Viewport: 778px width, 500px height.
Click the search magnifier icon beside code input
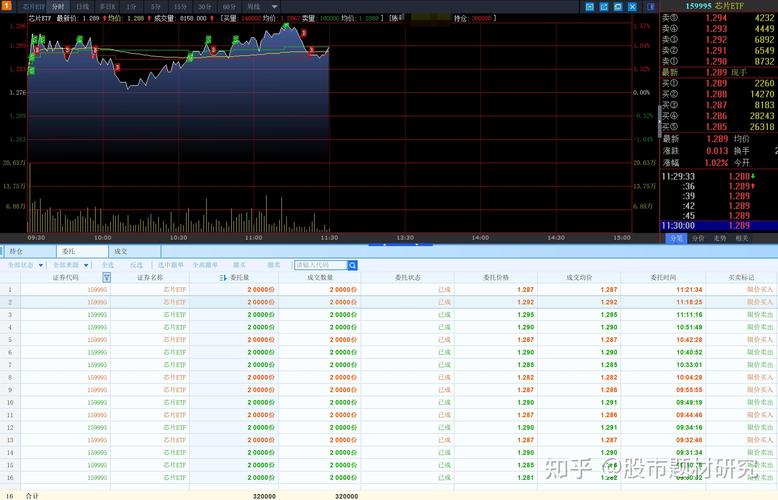[x=351, y=265]
